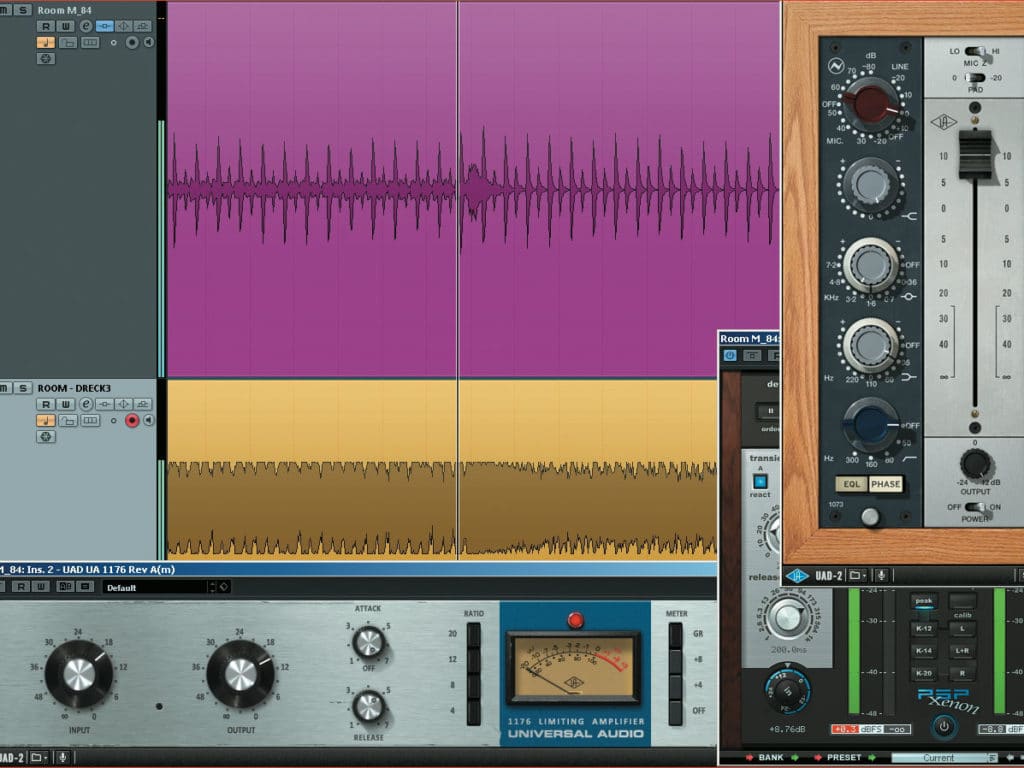Viewport: 1024px width, 768px height.
Task: Open channel settings (e) for ROOM - DRECK3
Action: pos(86,404)
